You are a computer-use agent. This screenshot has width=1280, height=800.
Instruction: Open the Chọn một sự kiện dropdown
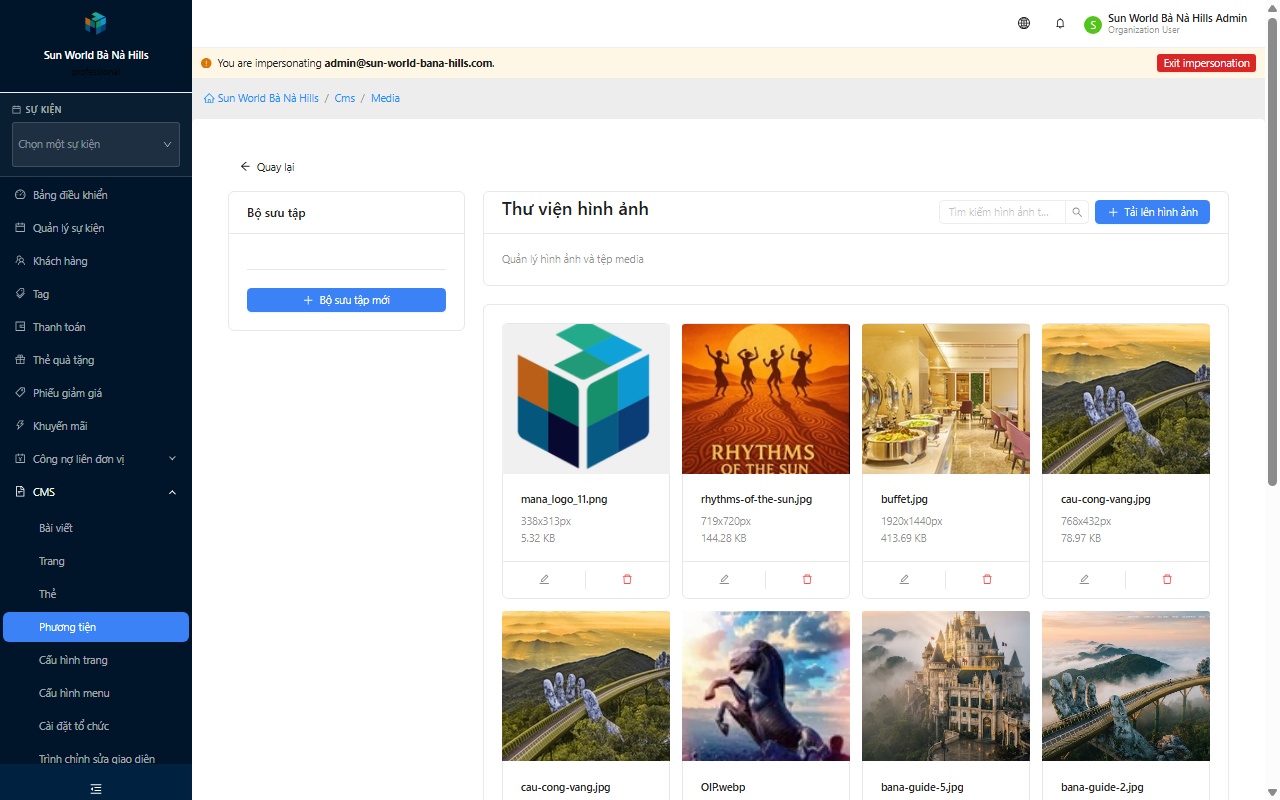point(96,144)
